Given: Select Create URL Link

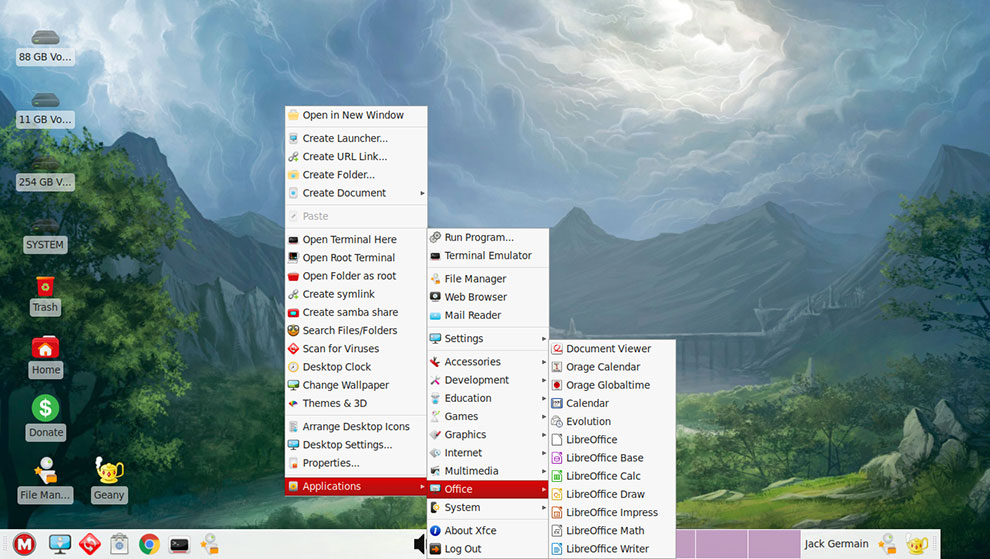Looking at the screenshot, I should click(356, 156).
